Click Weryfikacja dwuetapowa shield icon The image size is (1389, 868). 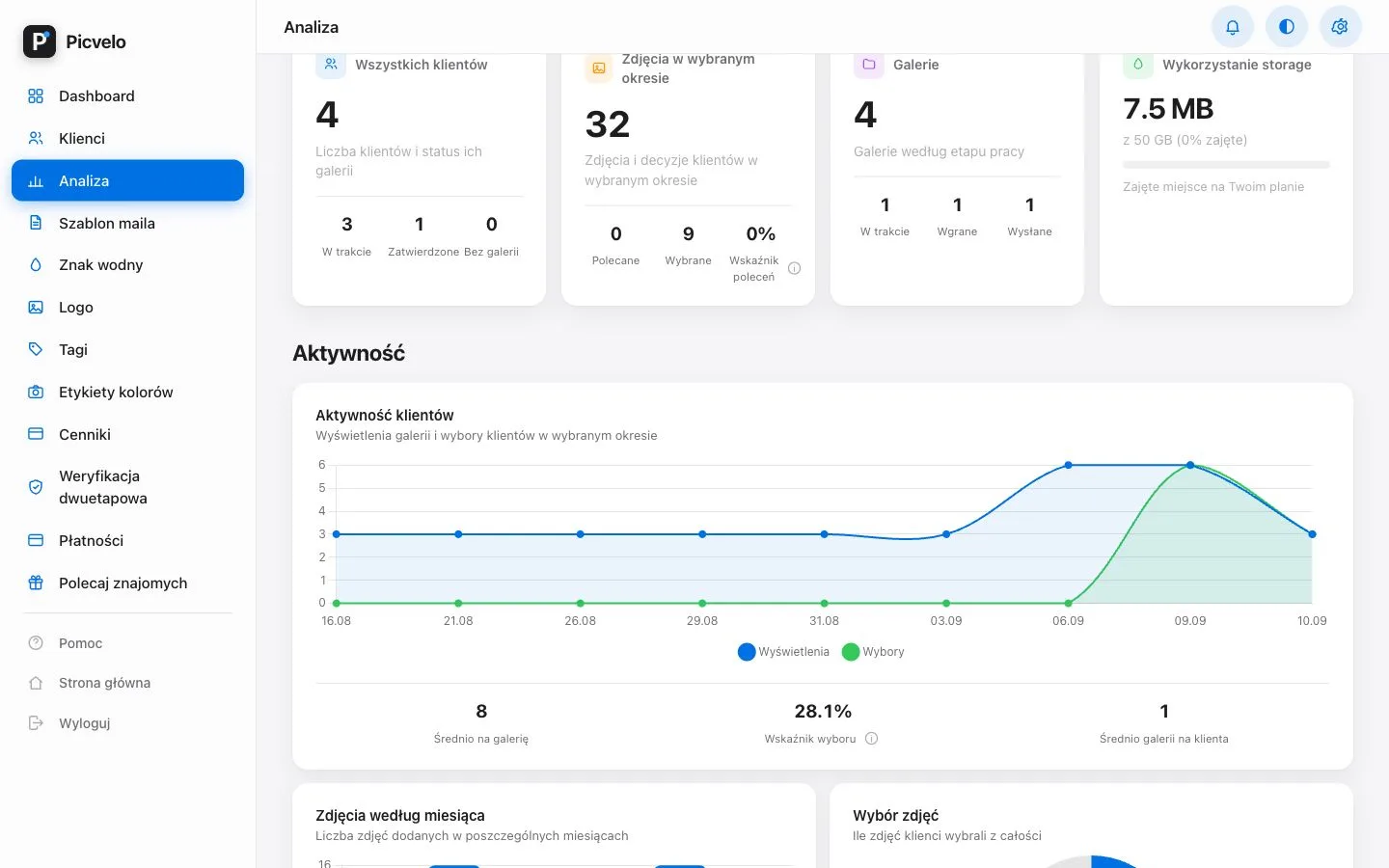tap(36, 487)
